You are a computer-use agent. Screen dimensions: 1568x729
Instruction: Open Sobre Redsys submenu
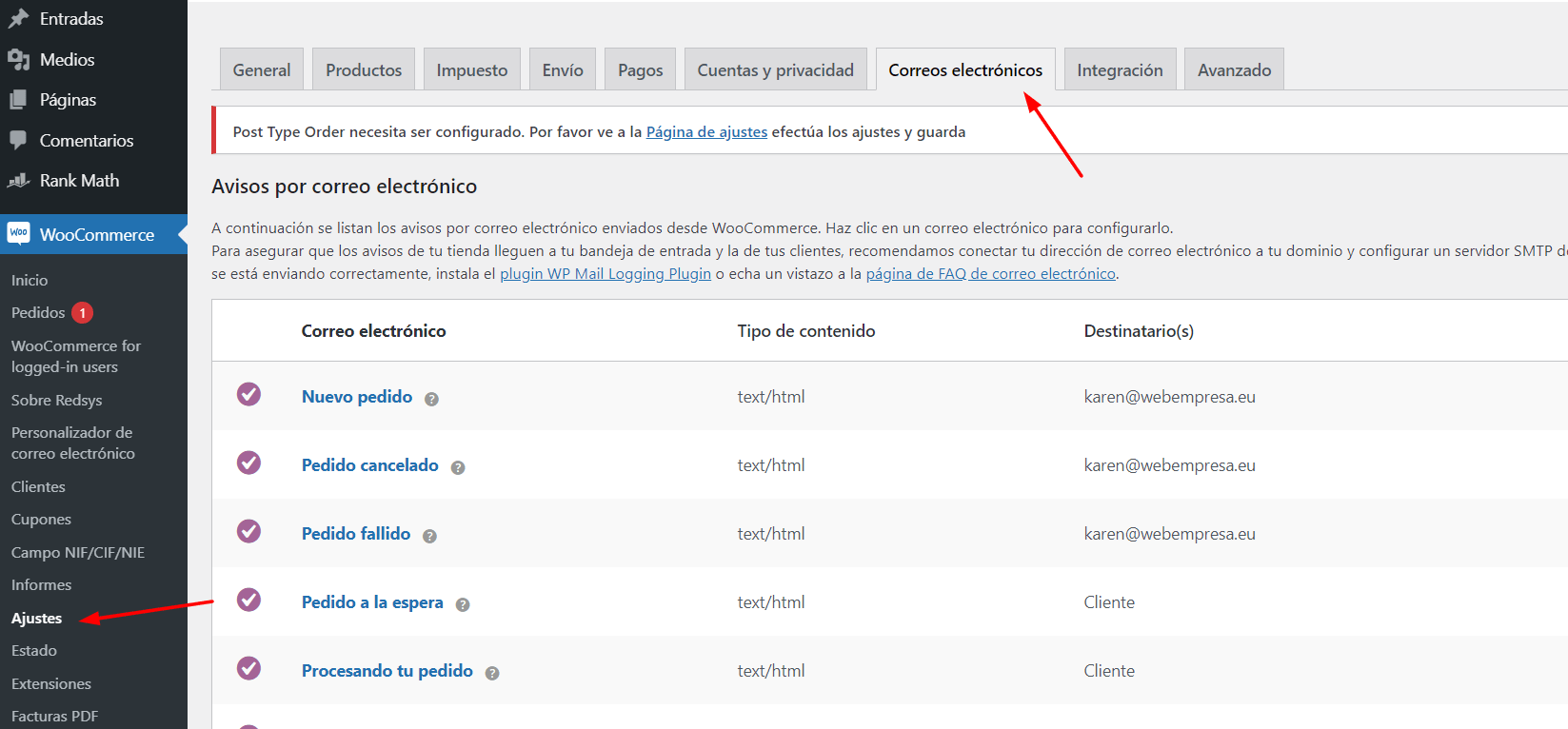coord(56,400)
